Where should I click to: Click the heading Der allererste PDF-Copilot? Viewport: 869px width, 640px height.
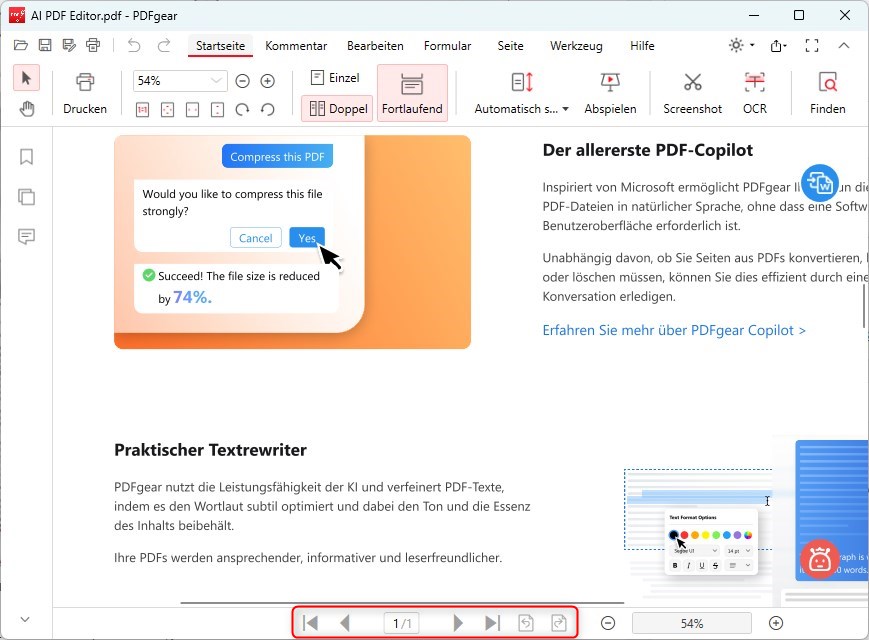point(647,150)
